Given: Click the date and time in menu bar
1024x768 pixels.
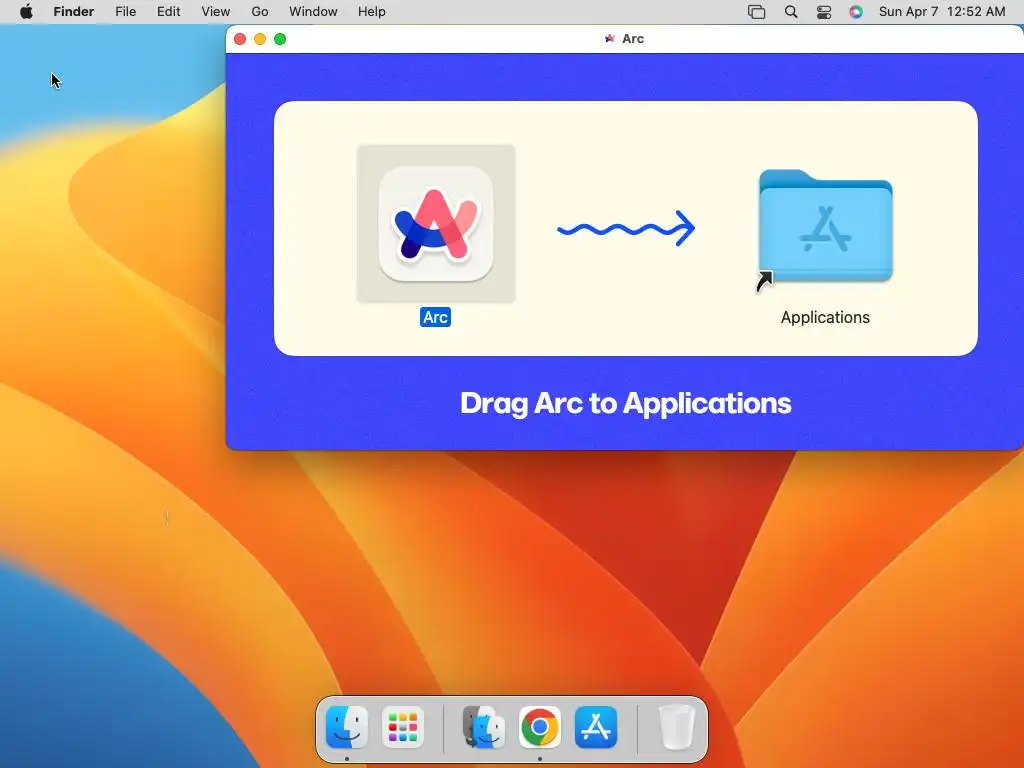Looking at the screenshot, I should pos(942,12).
